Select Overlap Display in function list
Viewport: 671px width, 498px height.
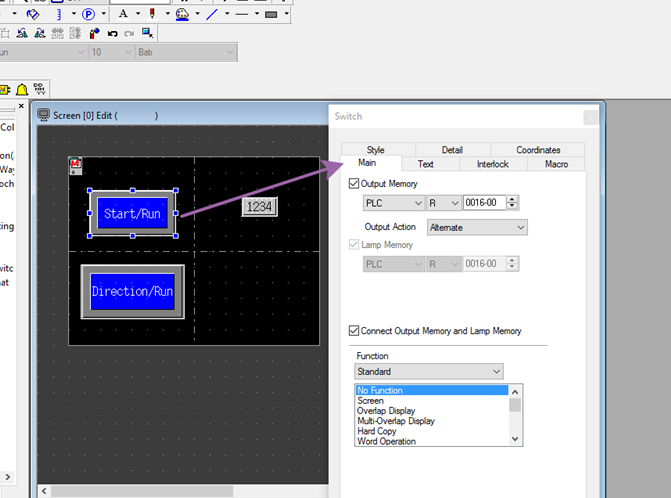[x=386, y=411]
